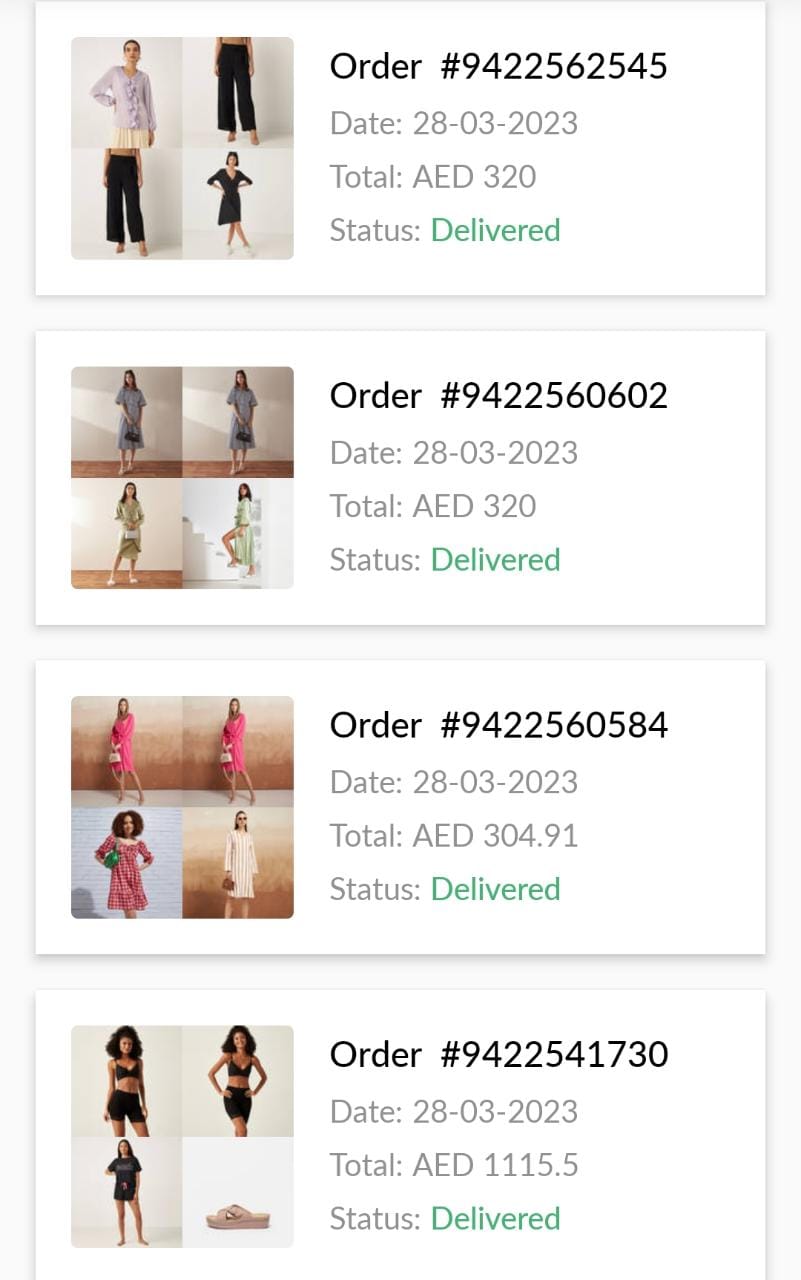Select the pink sandal product thumbnail
801x1280 pixels.
pos(238,1192)
